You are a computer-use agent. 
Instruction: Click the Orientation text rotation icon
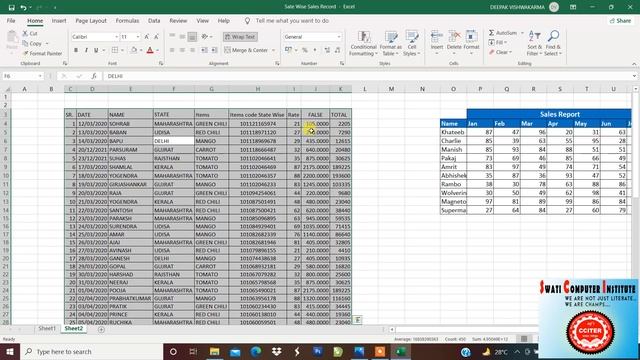pos(205,37)
